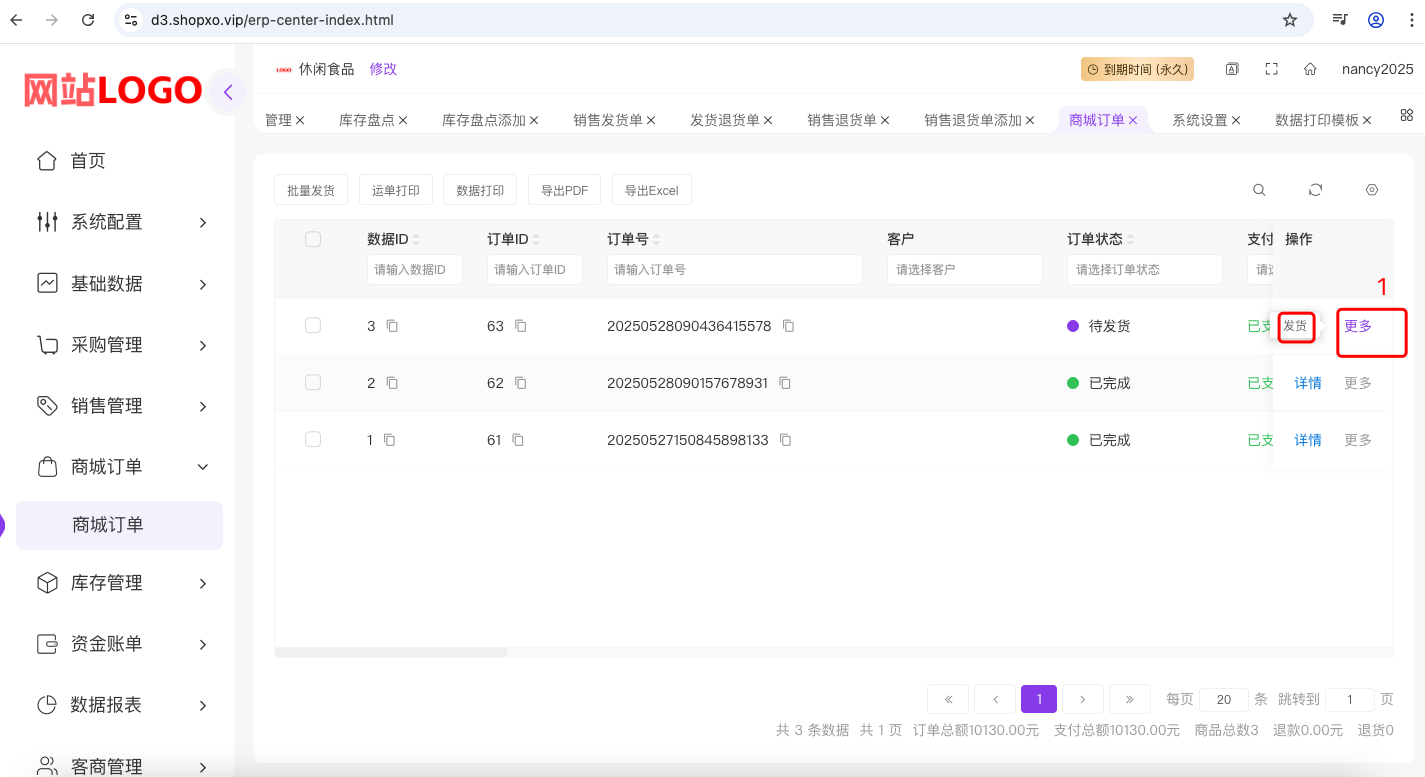This screenshot has width=1425, height=777.
Task: Sort by 订单号 using its sort arrows
Action: tap(657, 240)
